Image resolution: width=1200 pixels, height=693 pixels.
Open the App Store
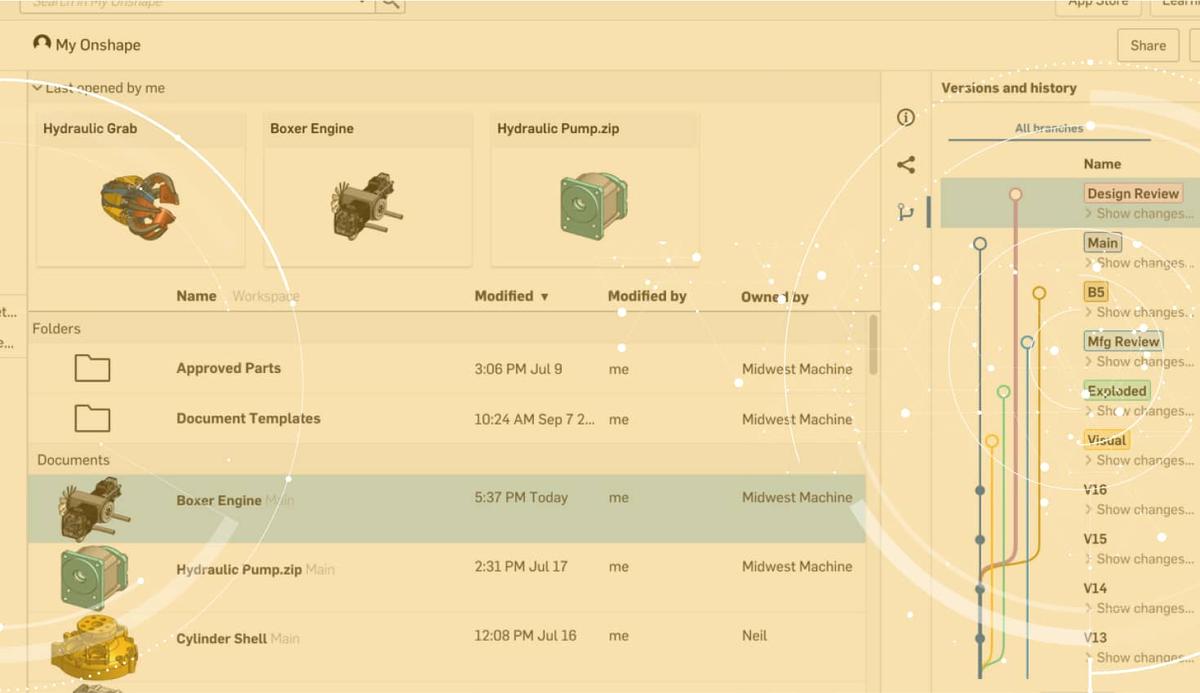[x=1097, y=4]
